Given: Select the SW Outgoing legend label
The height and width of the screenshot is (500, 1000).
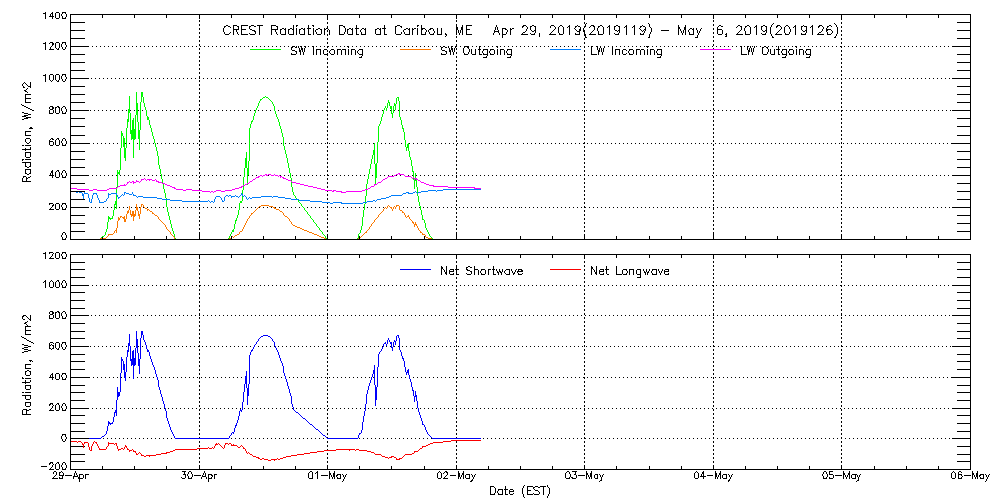Looking at the screenshot, I should (476, 51).
